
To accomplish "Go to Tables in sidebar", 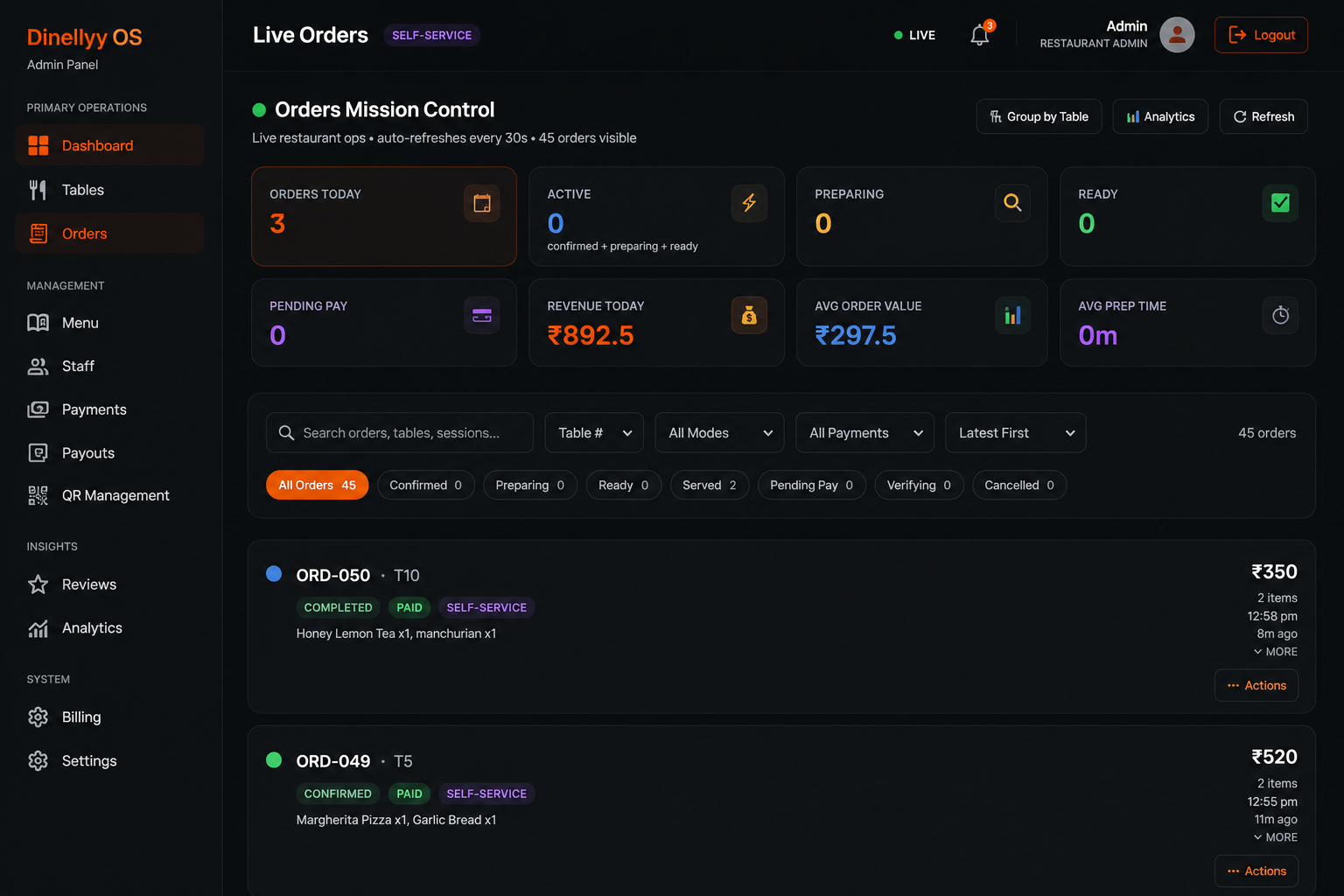I will pos(109,190).
